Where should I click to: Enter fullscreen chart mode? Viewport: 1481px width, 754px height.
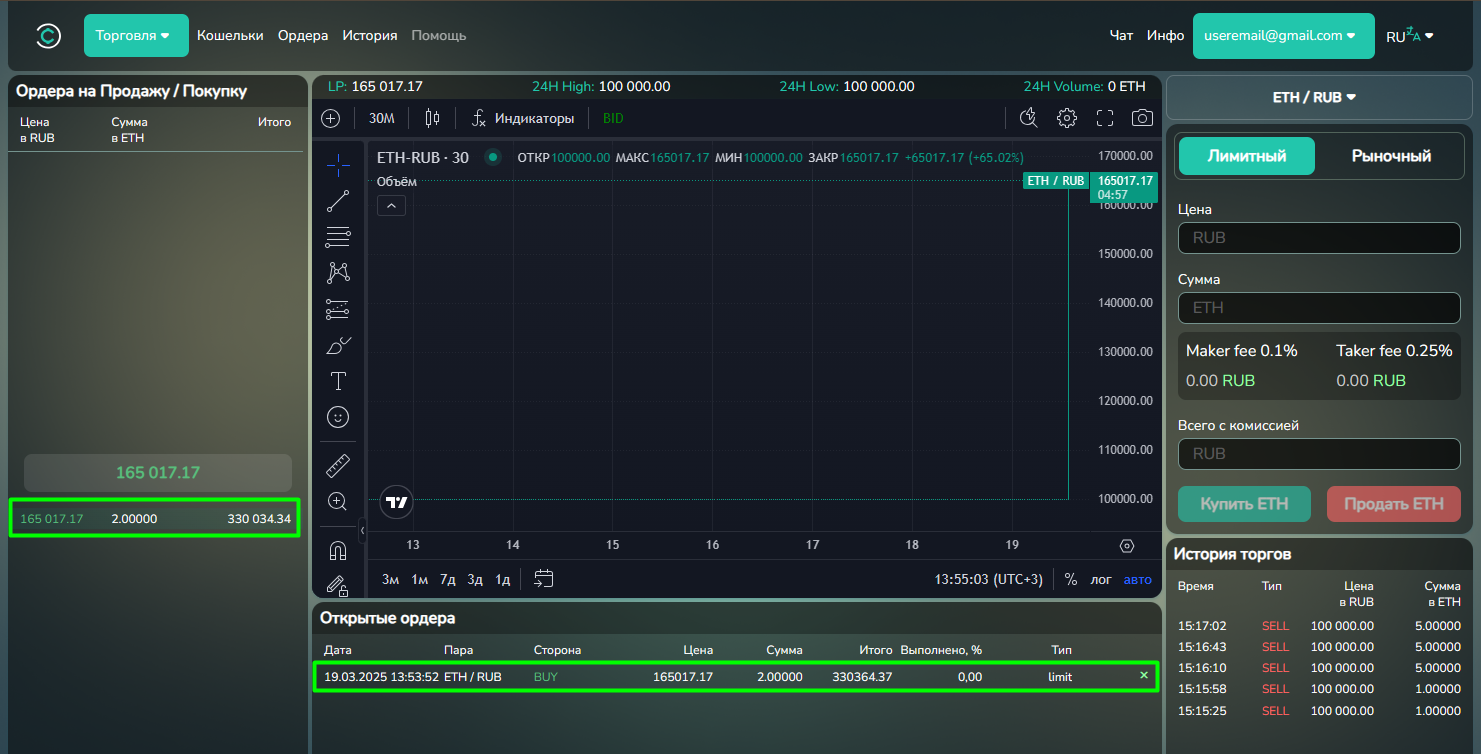[x=1105, y=118]
